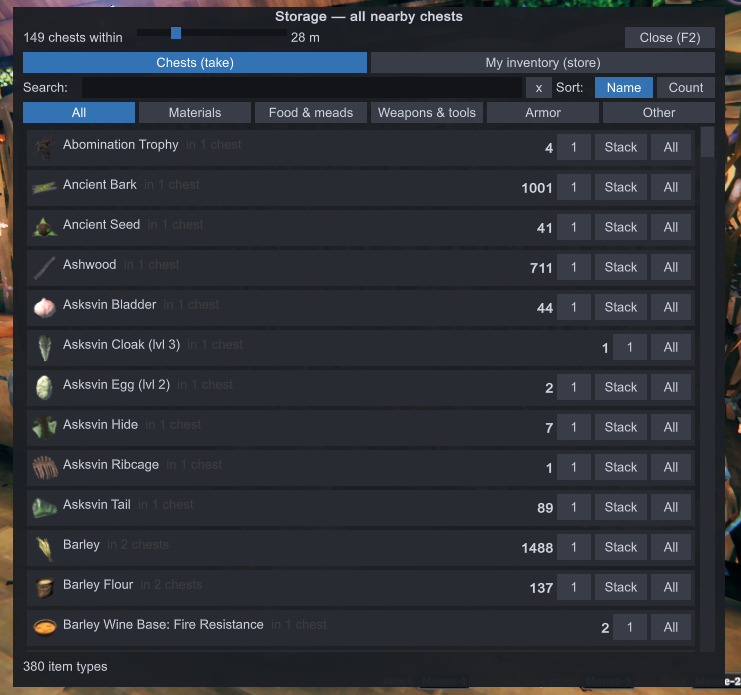
Task: Adjust the chest range slider handle
Action: coord(176,33)
